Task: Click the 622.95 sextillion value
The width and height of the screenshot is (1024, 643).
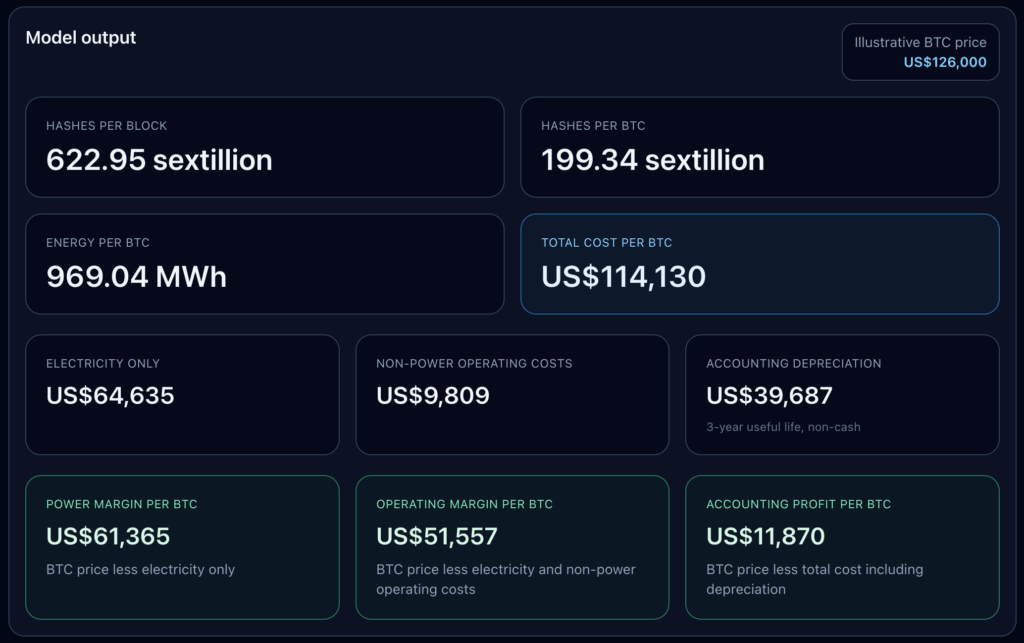Action: click(x=160, y=159)
